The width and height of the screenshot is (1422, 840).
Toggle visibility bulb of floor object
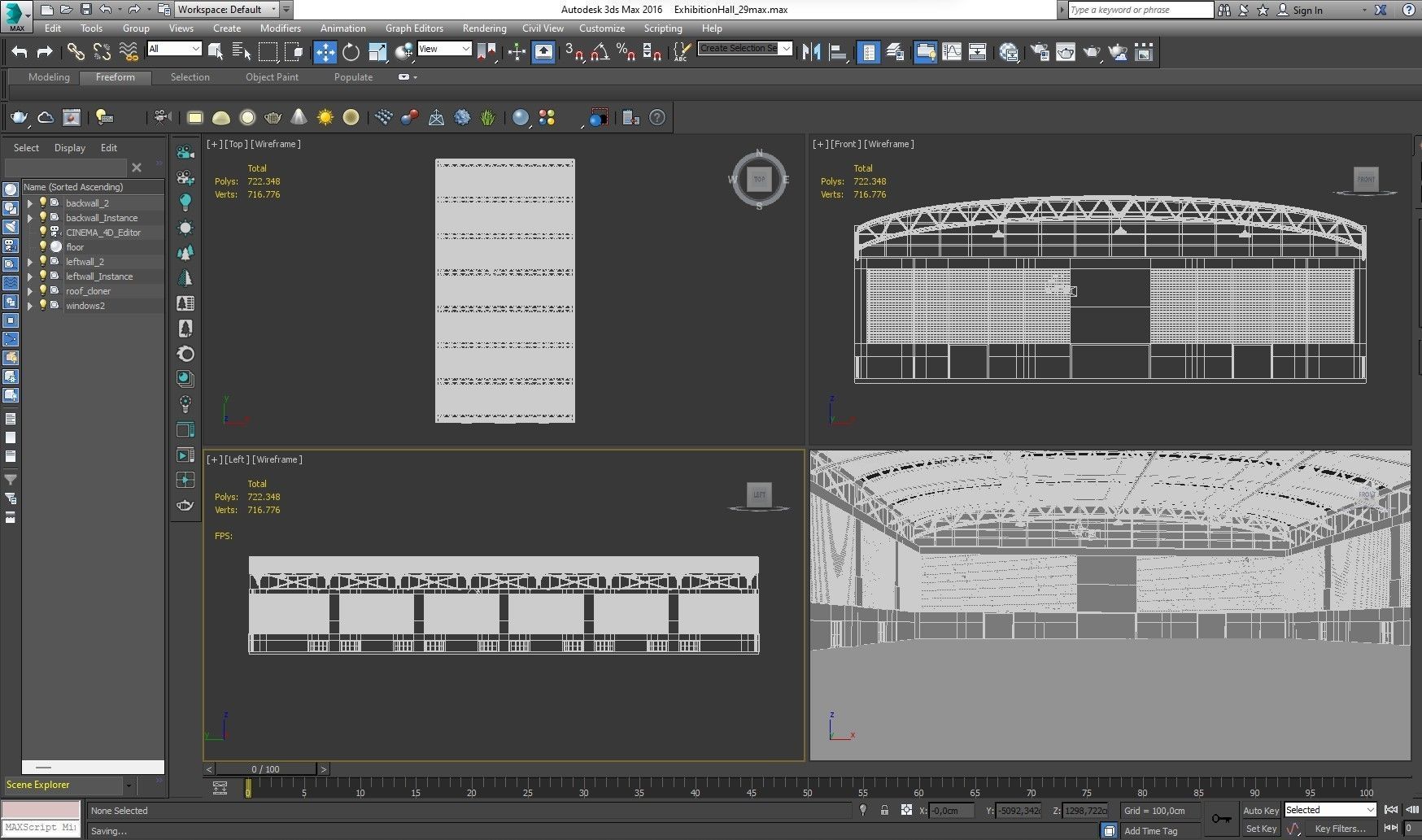click(x=43, y=246)
